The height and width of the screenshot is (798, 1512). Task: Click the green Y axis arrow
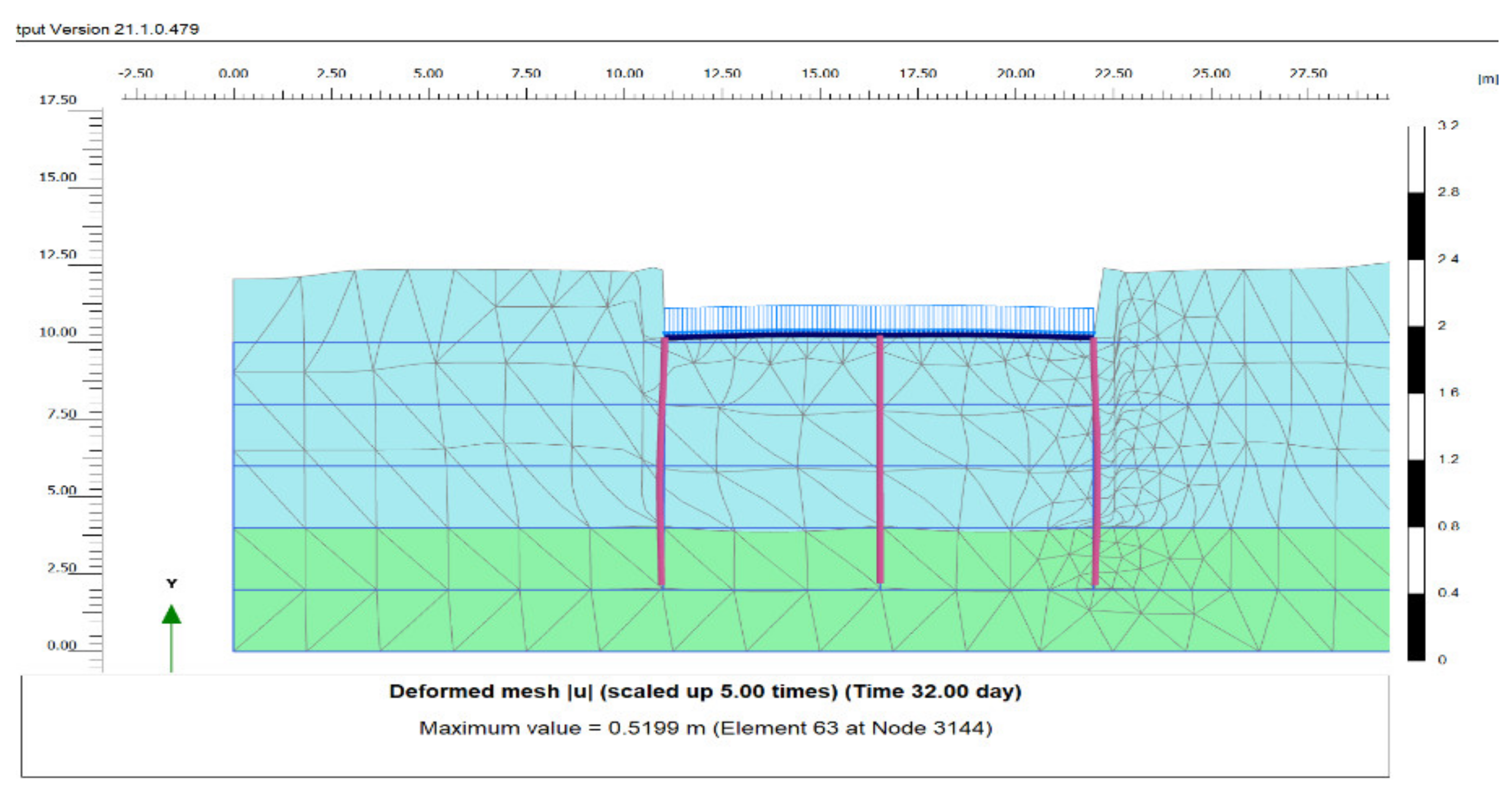point(172,617)
